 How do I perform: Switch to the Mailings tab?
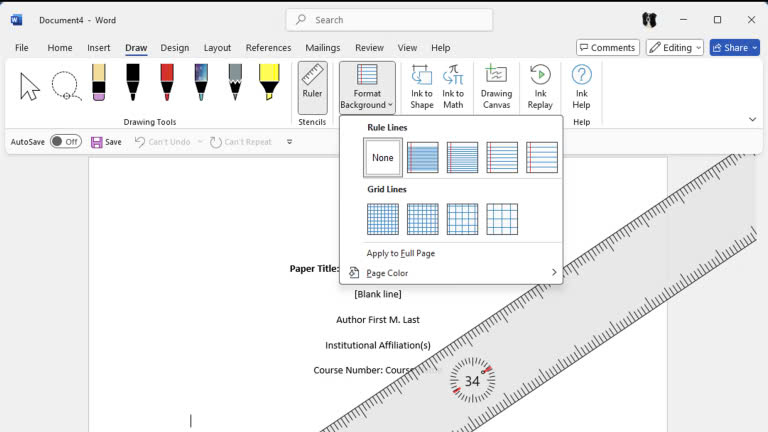click(x=323, y=48)
